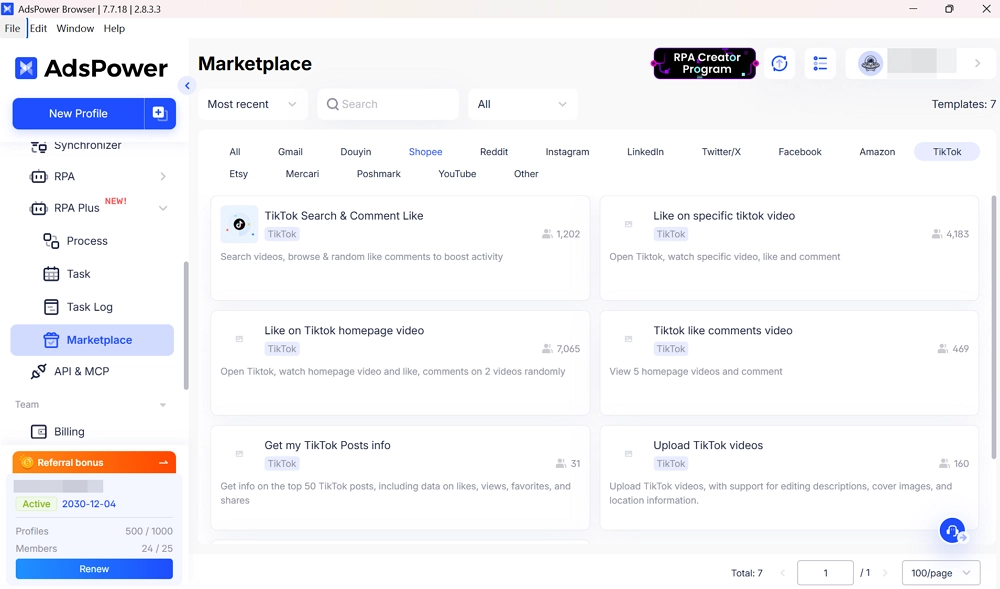Click the Referral bonus arrow icon
The height and width of the screenshot is (589, 1000).
pyautogui.click(x=163, y=463)
